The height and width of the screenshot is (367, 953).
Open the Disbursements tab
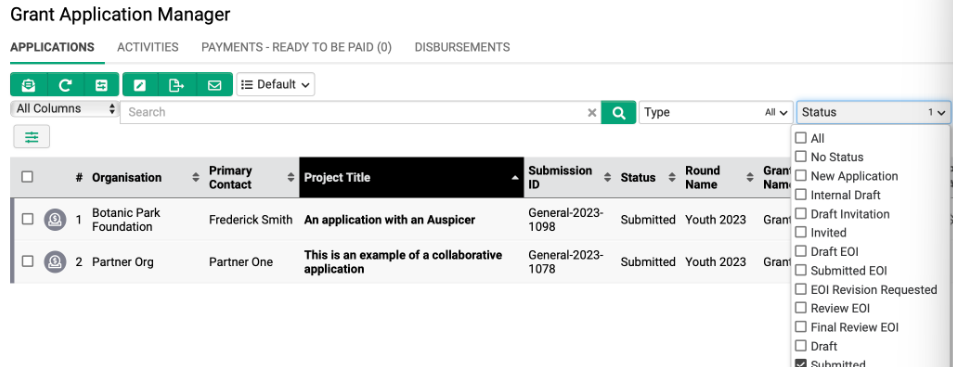[462, 47]
